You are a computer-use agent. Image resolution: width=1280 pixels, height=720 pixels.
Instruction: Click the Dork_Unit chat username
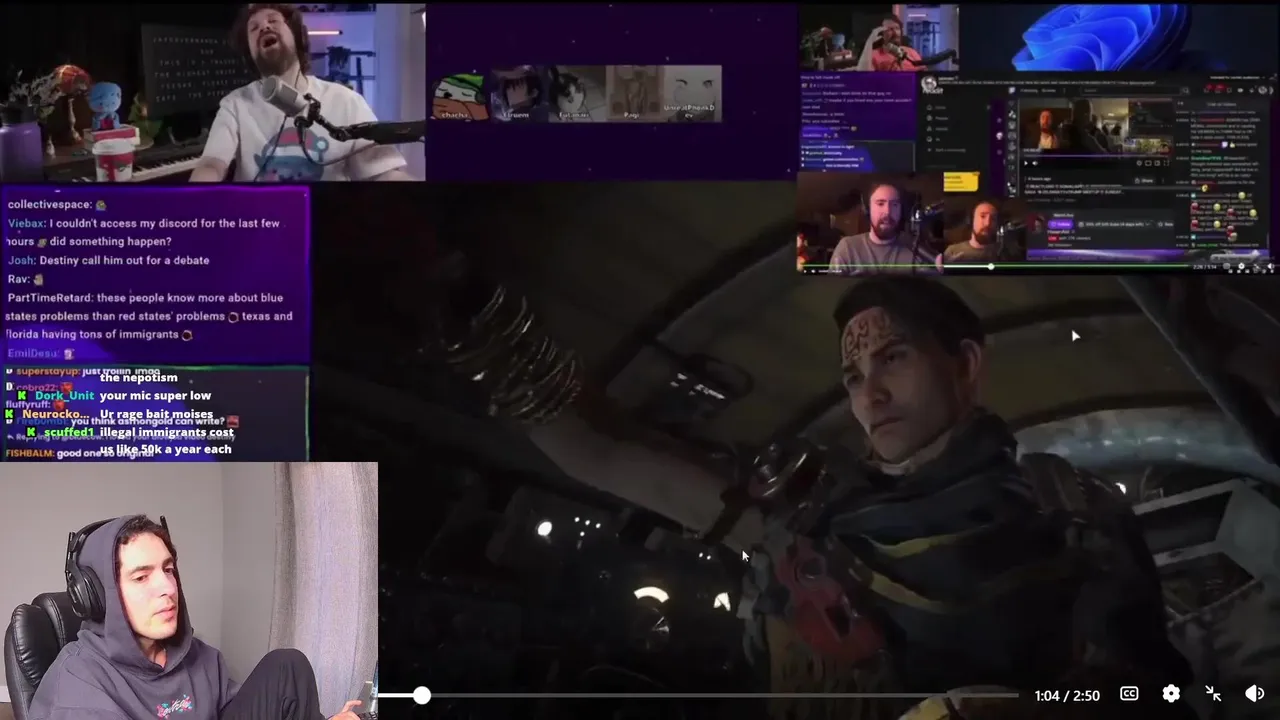64,396
